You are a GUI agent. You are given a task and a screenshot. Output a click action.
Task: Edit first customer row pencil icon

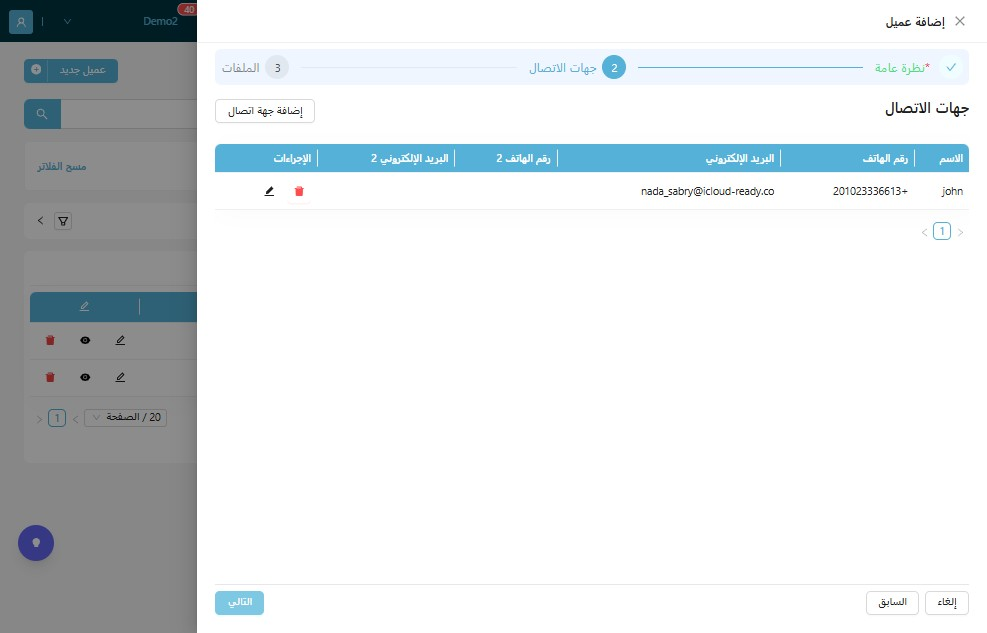point(120,340)
